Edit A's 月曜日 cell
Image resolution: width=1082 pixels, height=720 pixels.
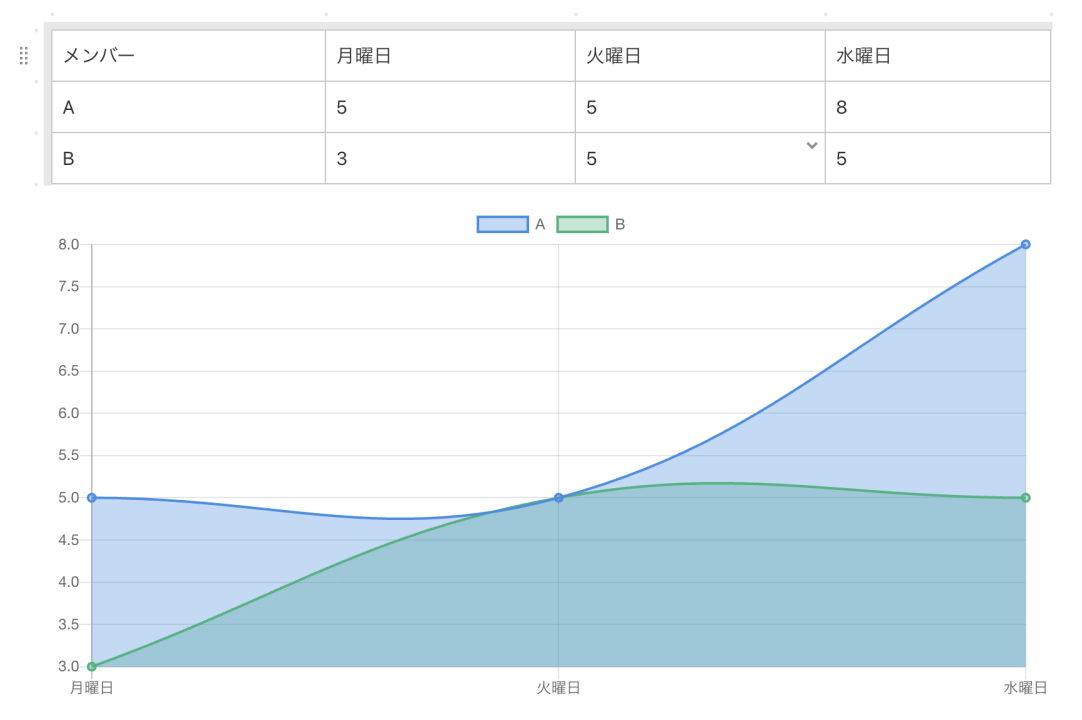449,107
